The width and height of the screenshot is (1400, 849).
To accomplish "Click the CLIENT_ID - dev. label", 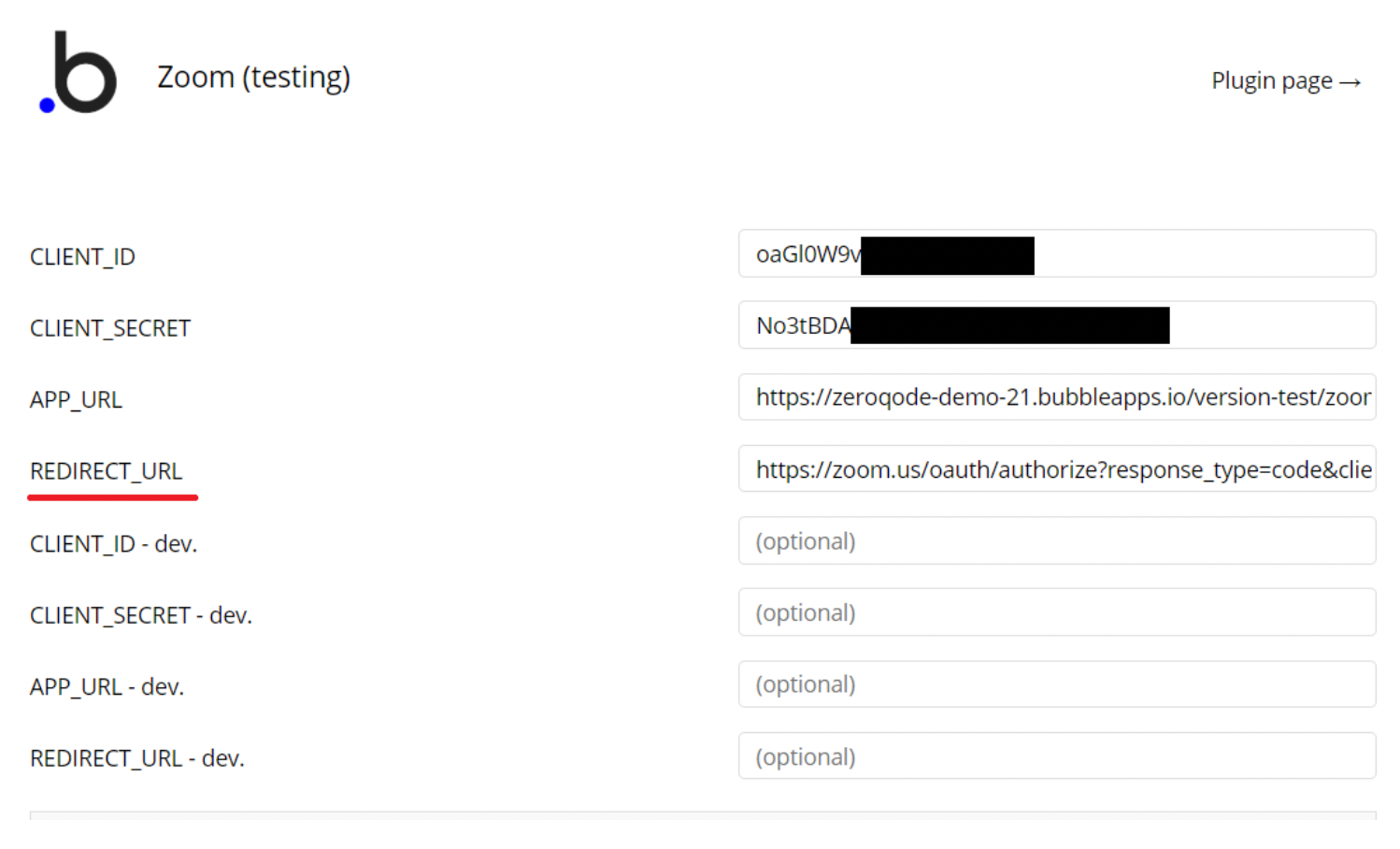I will (113, 544).
